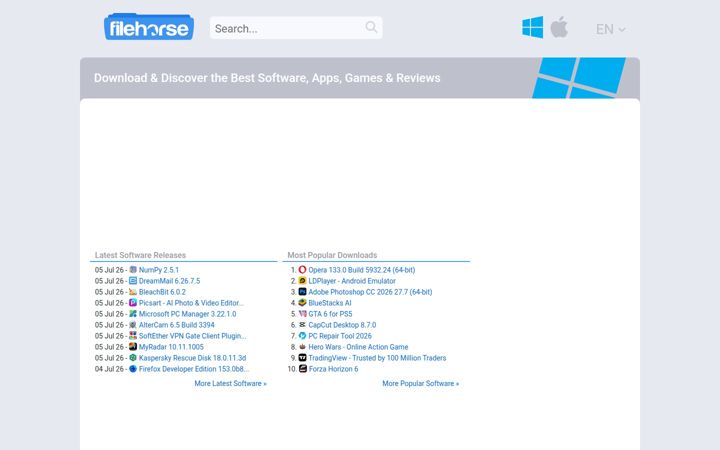Click the LDPlayer app icon
The height and width of the screenshot is (450, 720).
click(x=303, y=281)
